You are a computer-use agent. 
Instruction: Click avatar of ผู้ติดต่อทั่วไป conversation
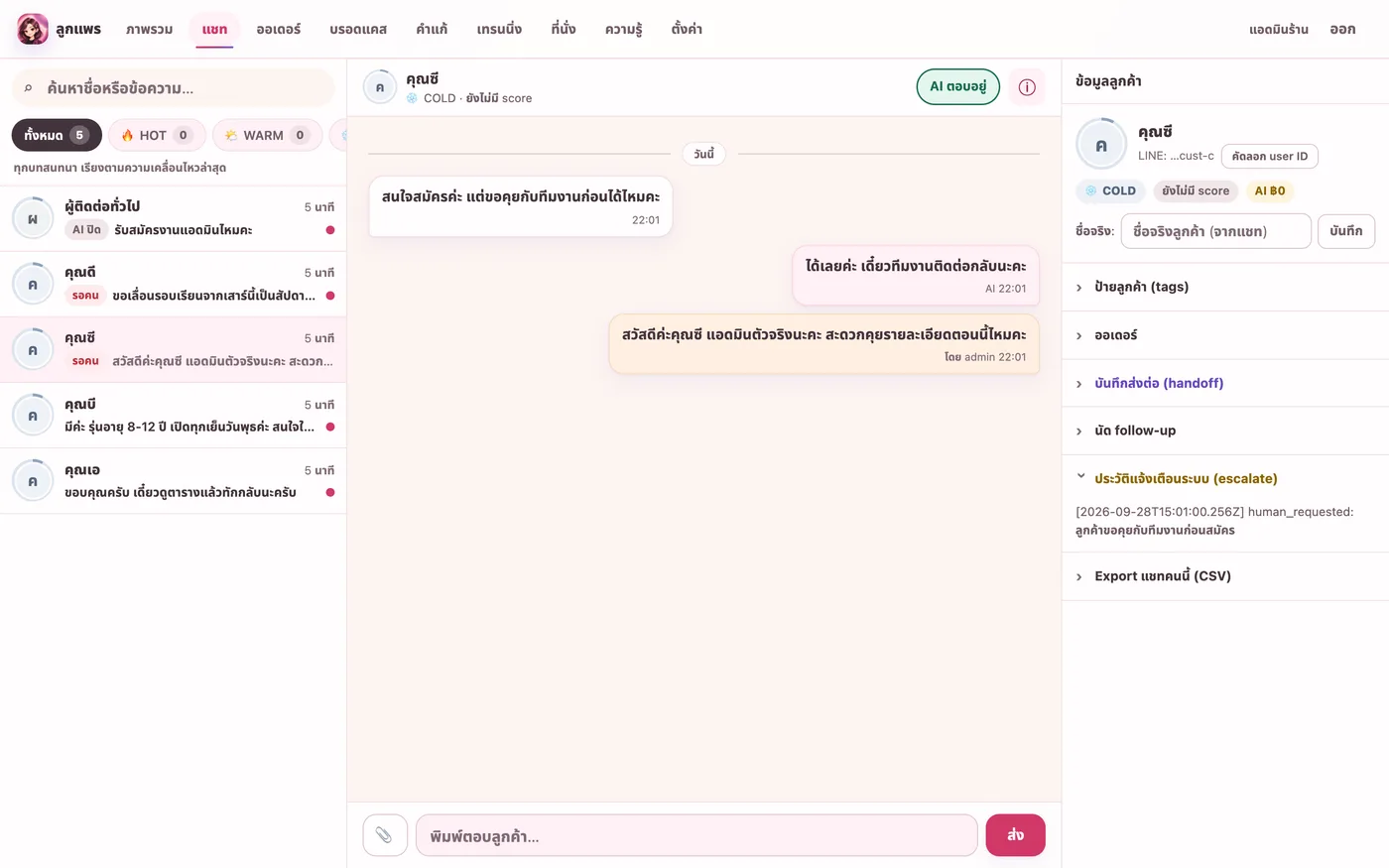coord(33,218)
